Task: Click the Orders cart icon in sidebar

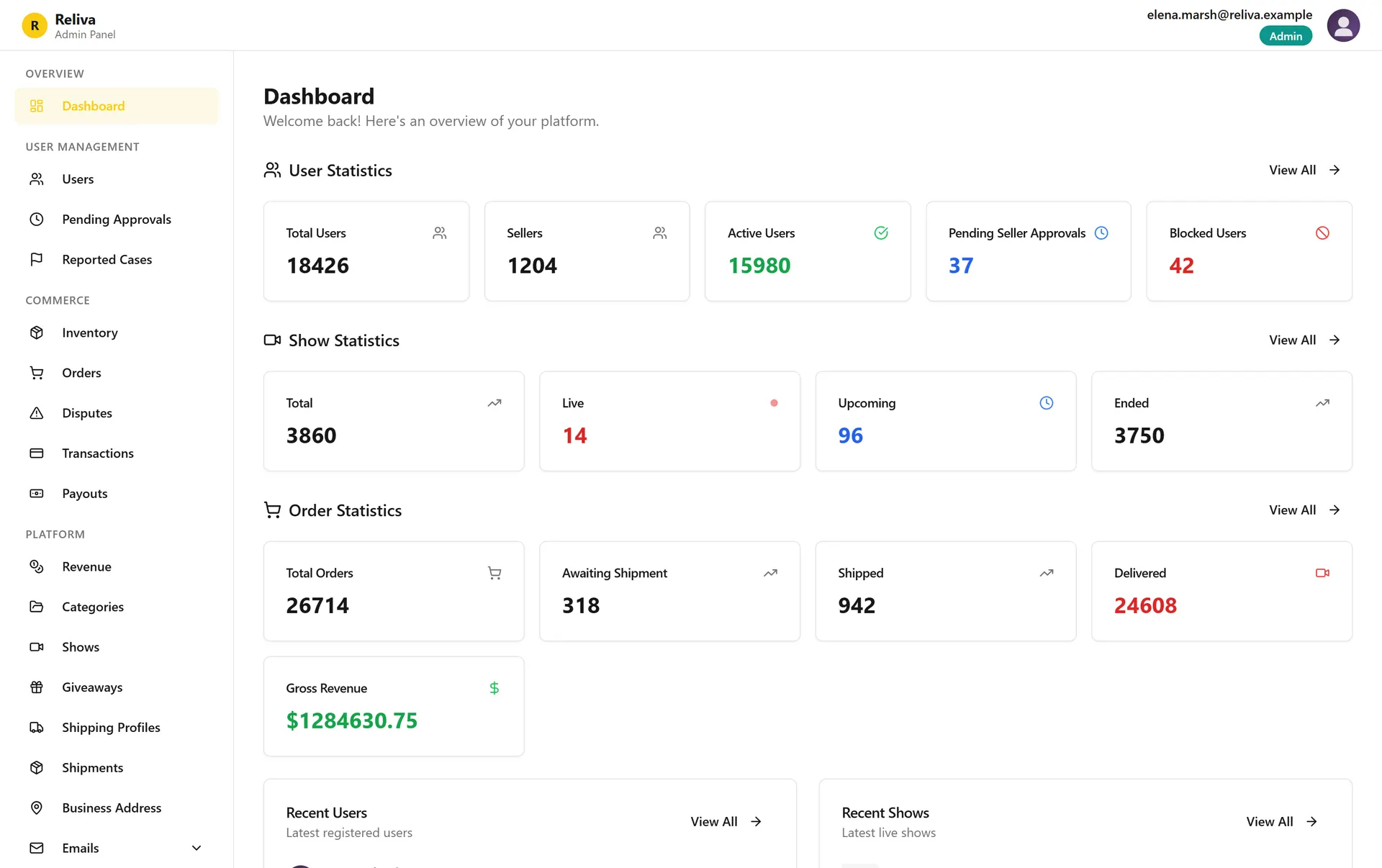Action: 37,373
